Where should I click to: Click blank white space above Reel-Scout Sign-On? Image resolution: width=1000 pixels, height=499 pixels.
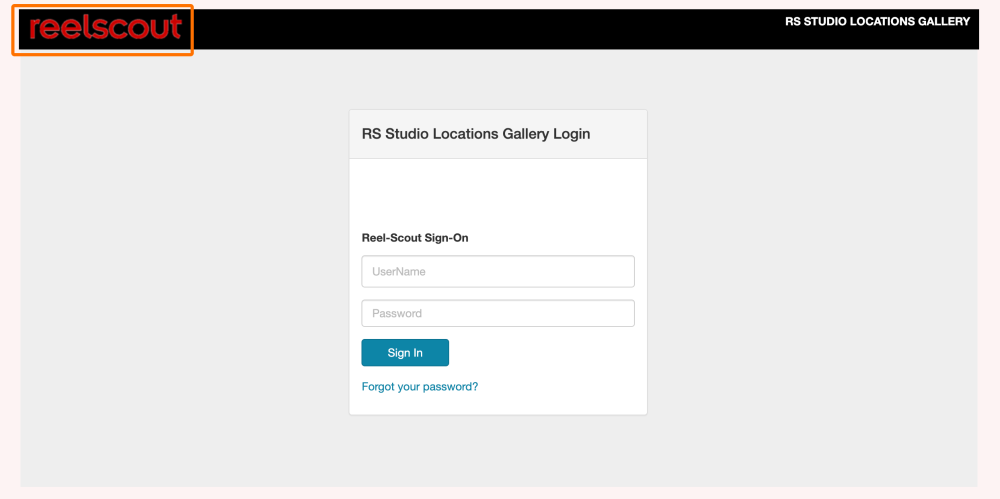[x=498, y=195]
